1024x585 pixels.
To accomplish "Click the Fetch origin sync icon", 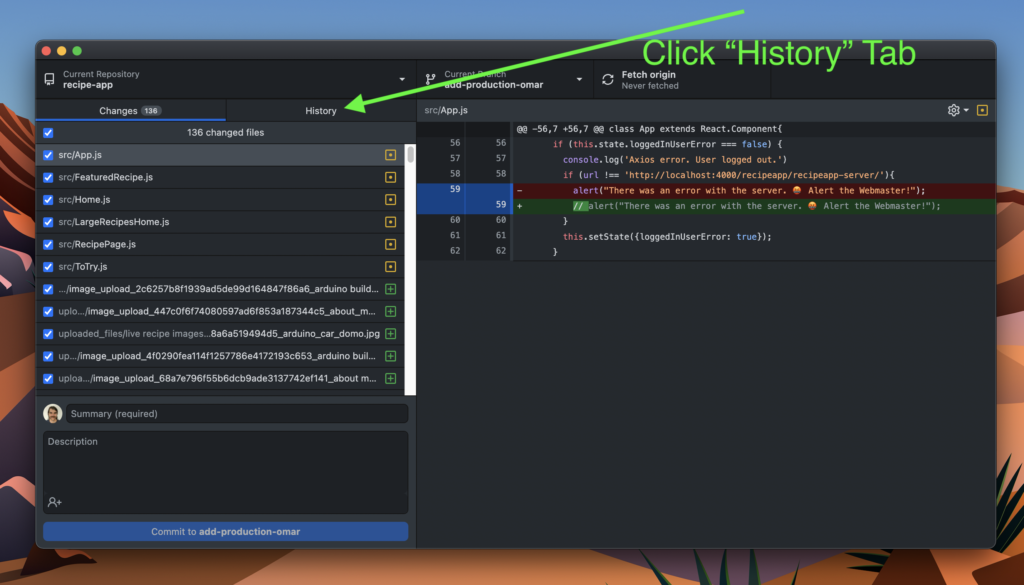I will click(x=608, y=79).
